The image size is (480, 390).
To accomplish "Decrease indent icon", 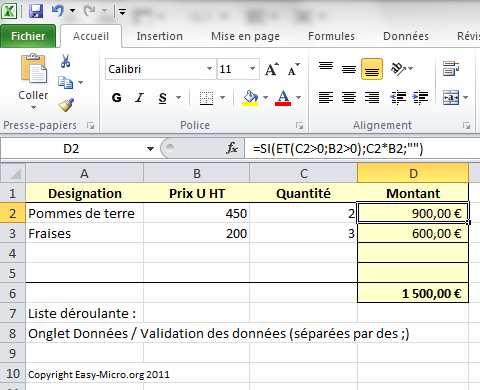I will click(x=398, y=98).
